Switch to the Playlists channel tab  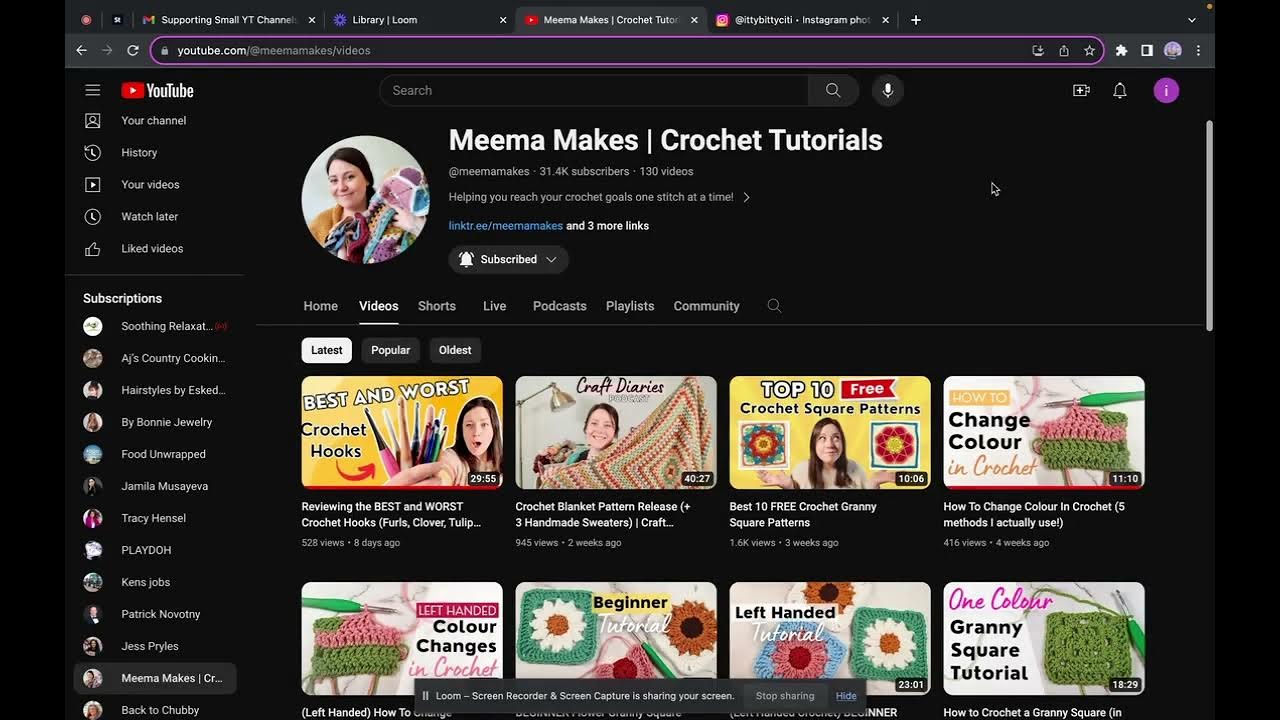tap(630, 306)
